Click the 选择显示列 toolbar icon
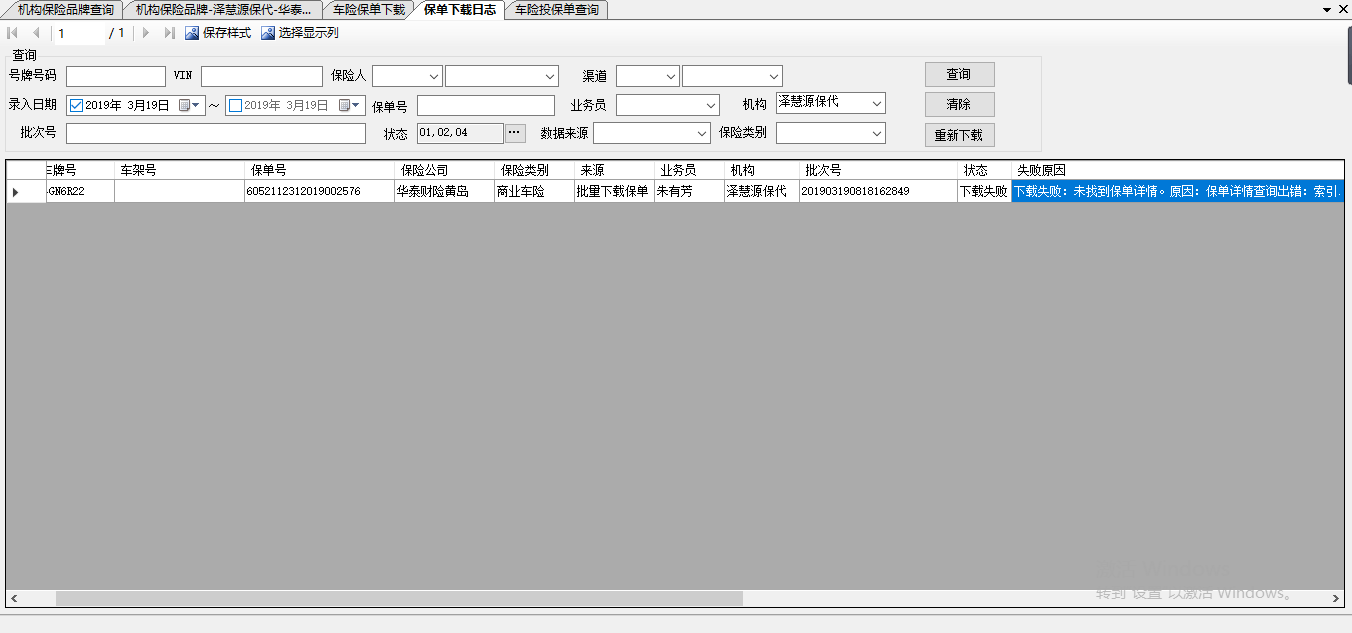The image size is (1352, 633). pyautogui.click(x=268, y=33)
